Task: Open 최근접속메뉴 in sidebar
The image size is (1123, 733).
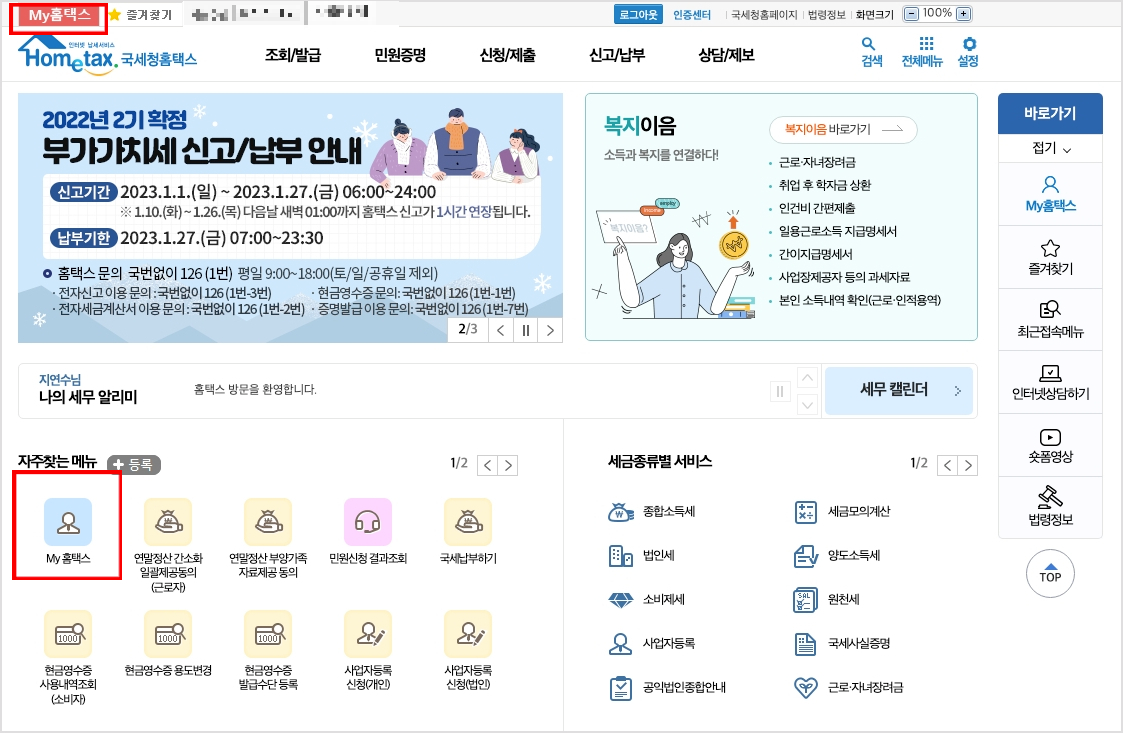Action: pyautogui.click(x=1050, y=320)
